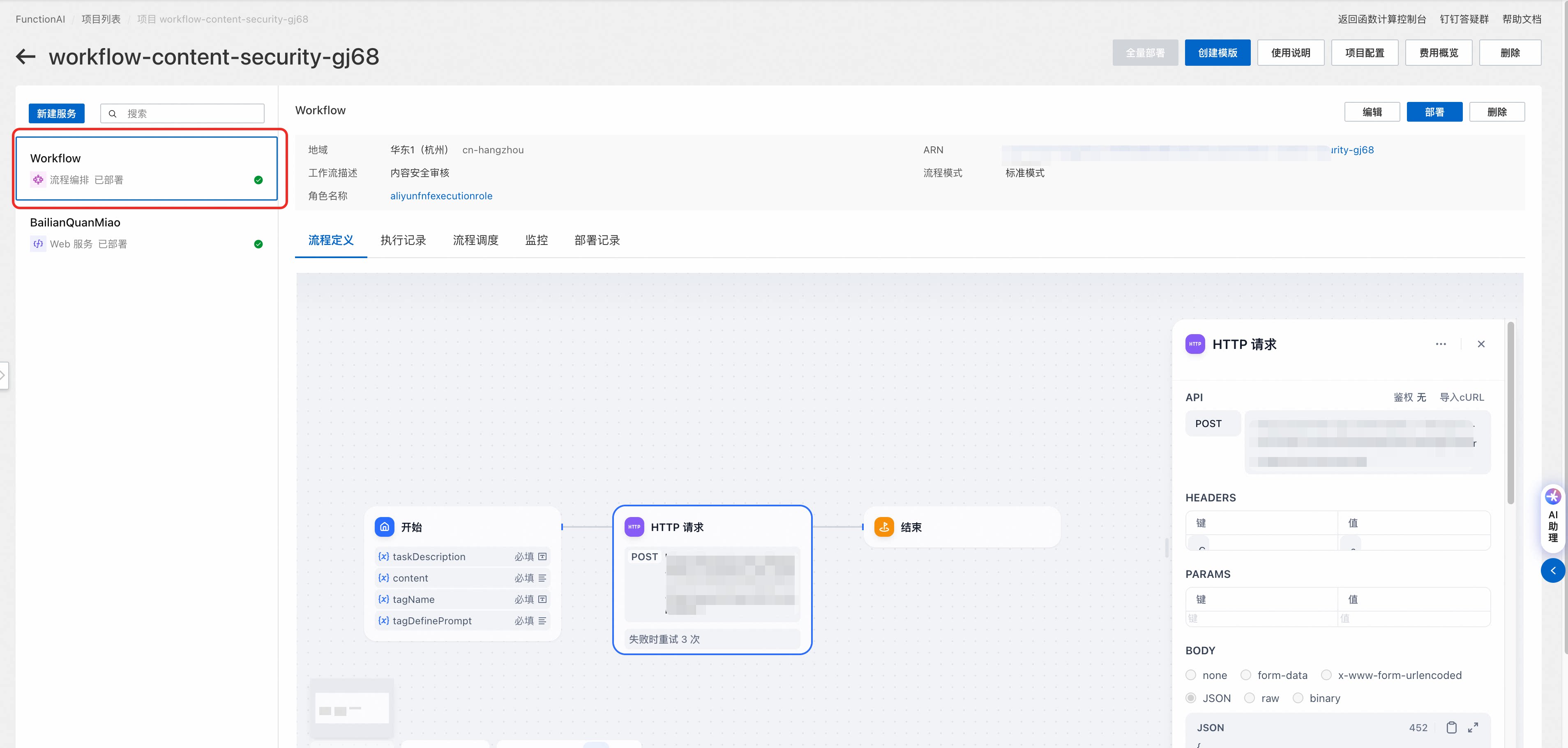Switch to the 执行记录 tab

pos(403,240)
